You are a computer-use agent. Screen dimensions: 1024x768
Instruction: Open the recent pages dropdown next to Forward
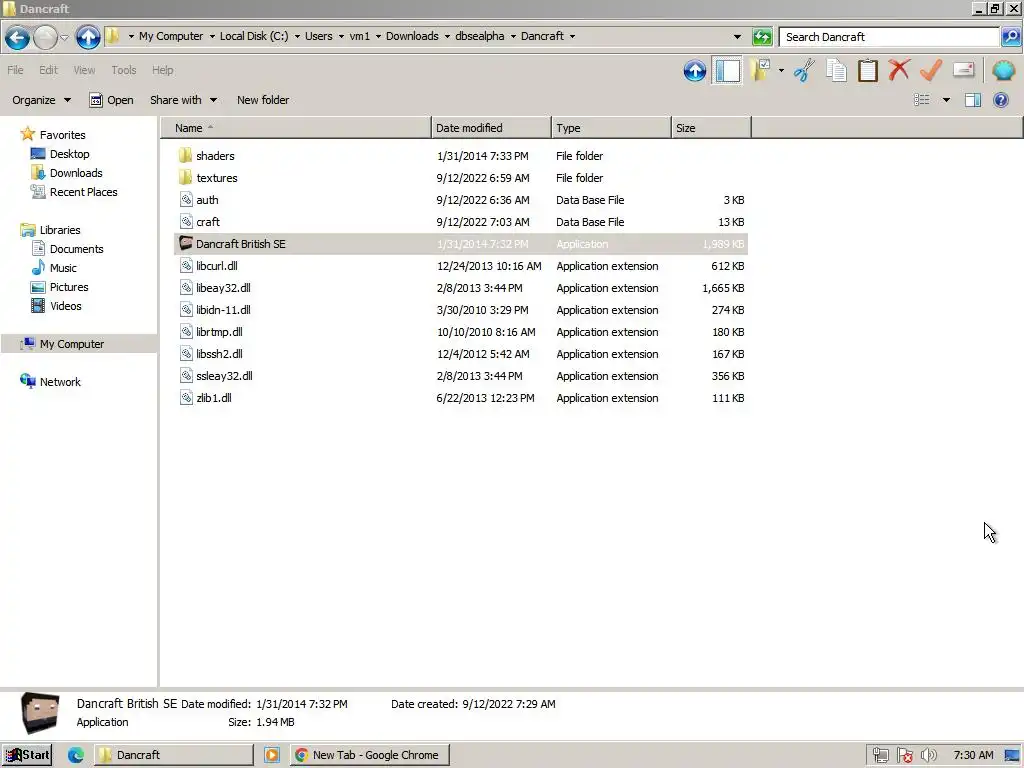pos(65,38)
